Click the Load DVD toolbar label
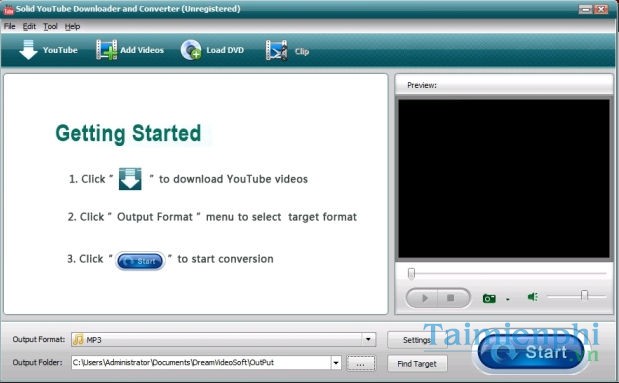619x383 pixels. 225,50
